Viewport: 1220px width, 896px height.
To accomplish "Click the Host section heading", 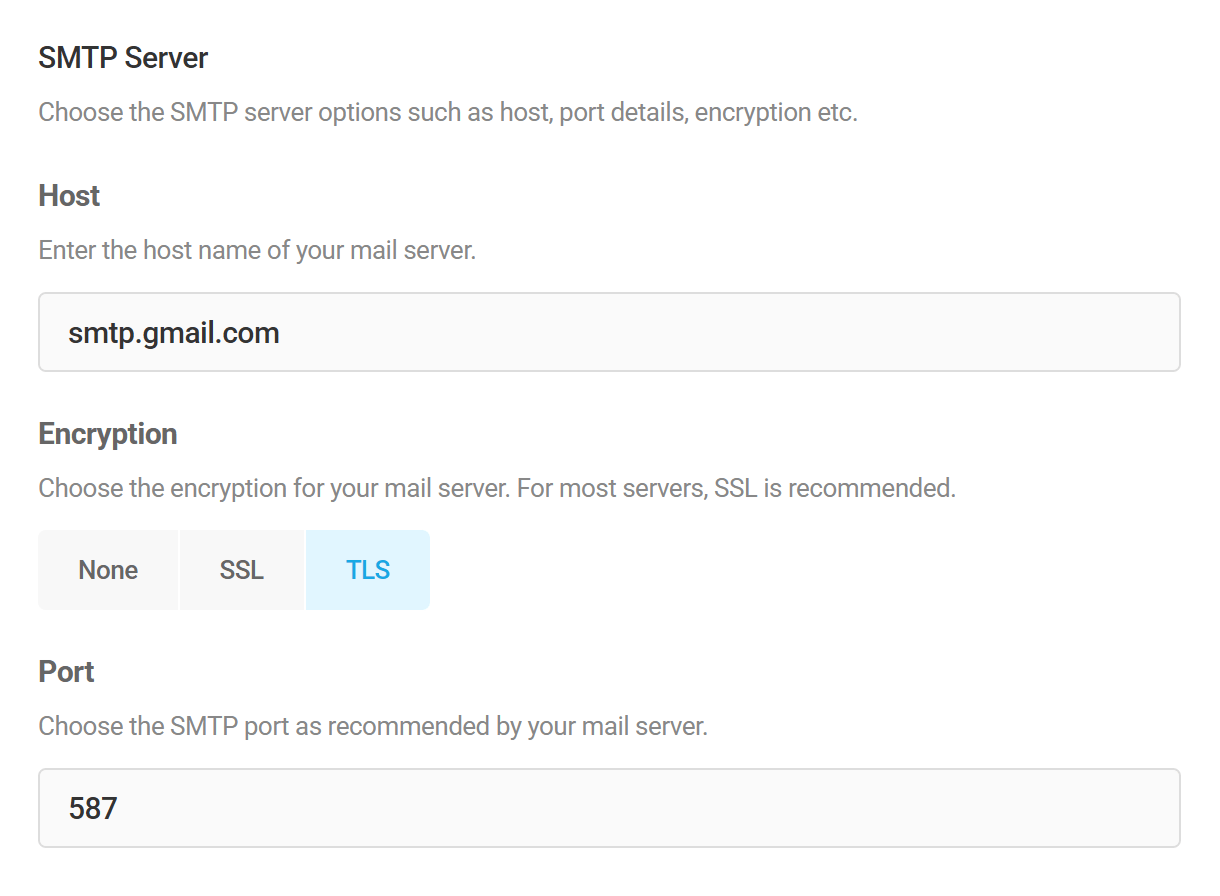I will coord(68,196).
